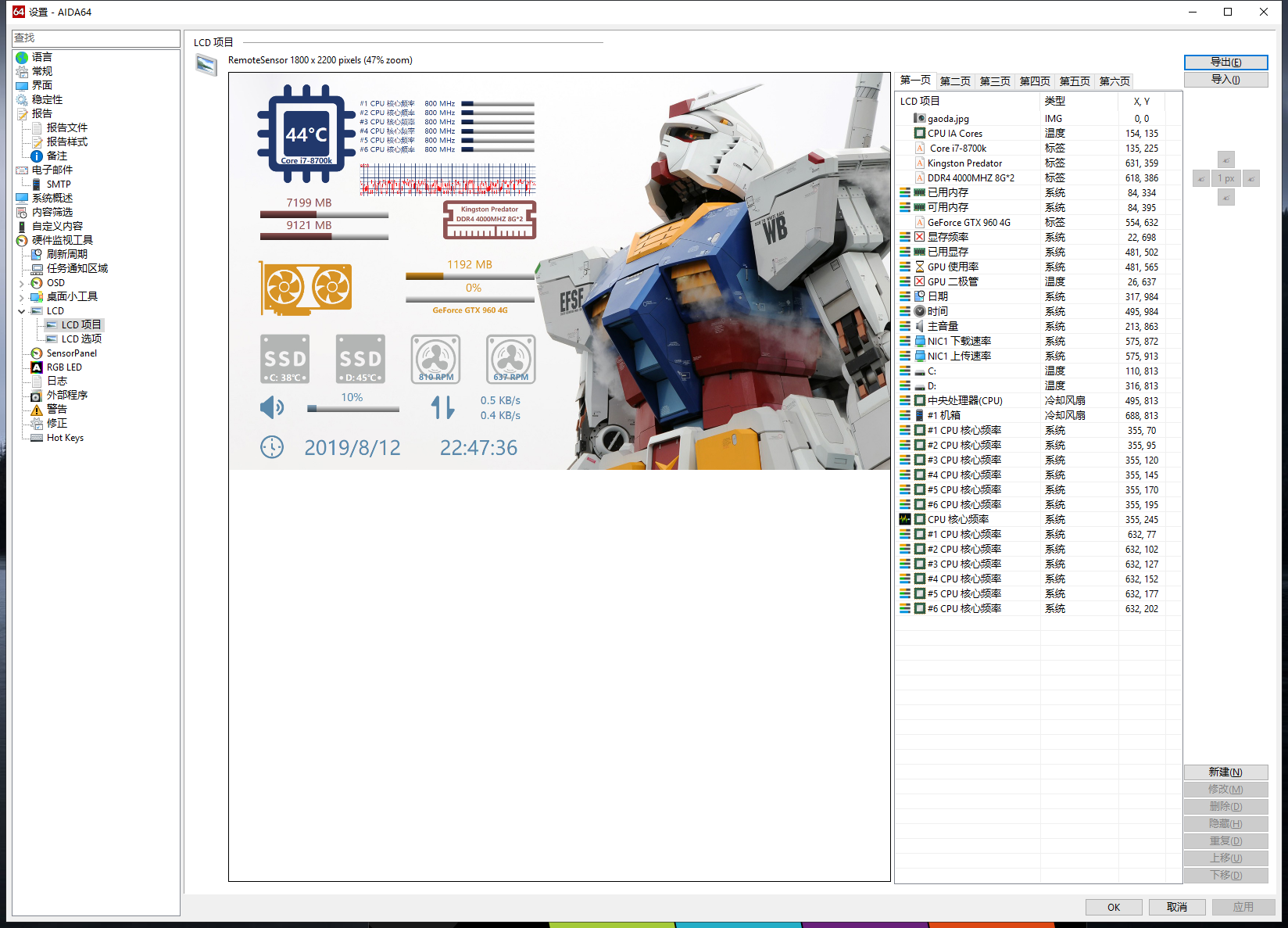
Task: Expand the 桌面小工具 tree node
Action: (x=22, y=296)
